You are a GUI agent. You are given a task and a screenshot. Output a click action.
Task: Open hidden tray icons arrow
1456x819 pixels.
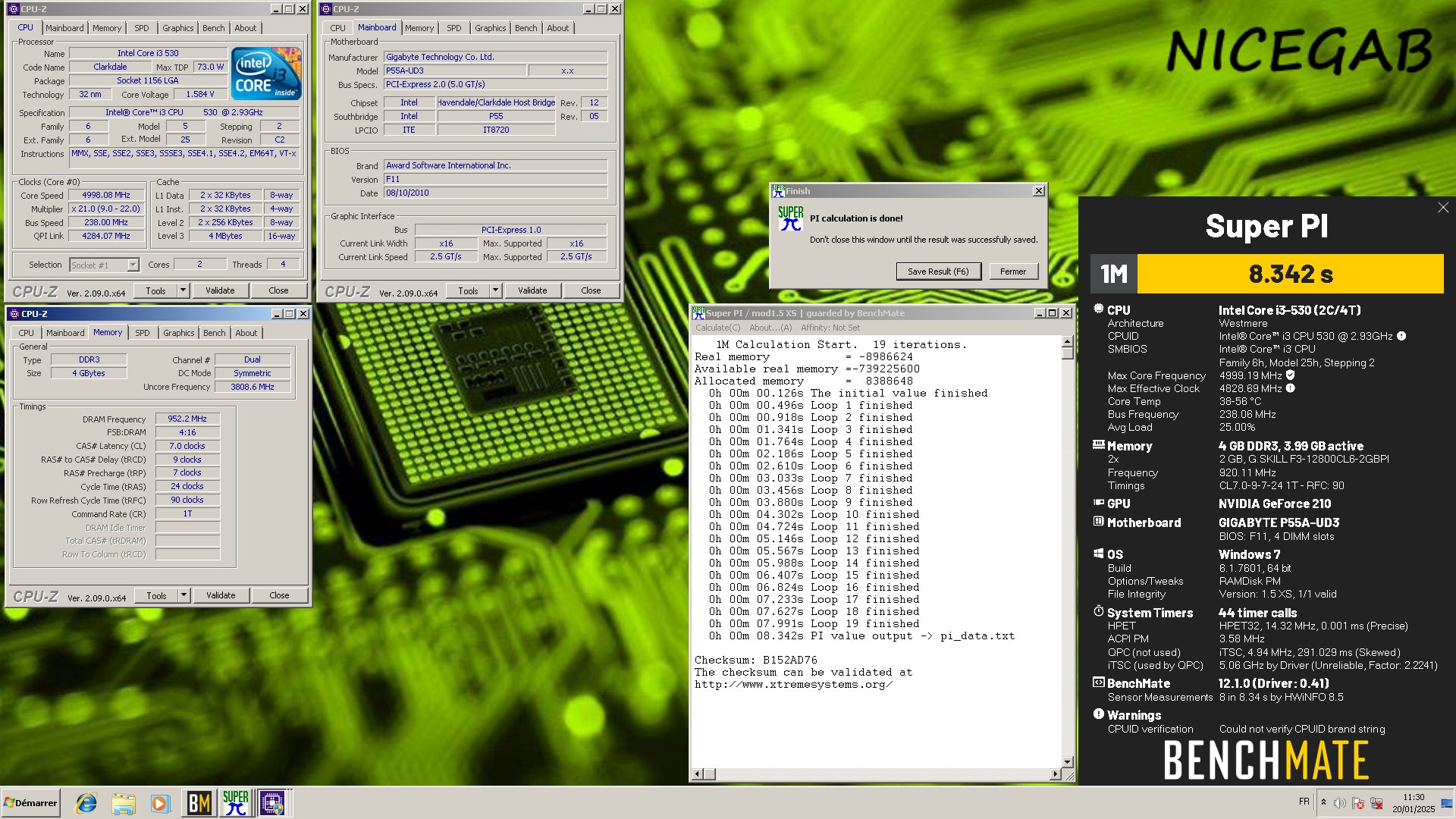[x=1323, y=802]
